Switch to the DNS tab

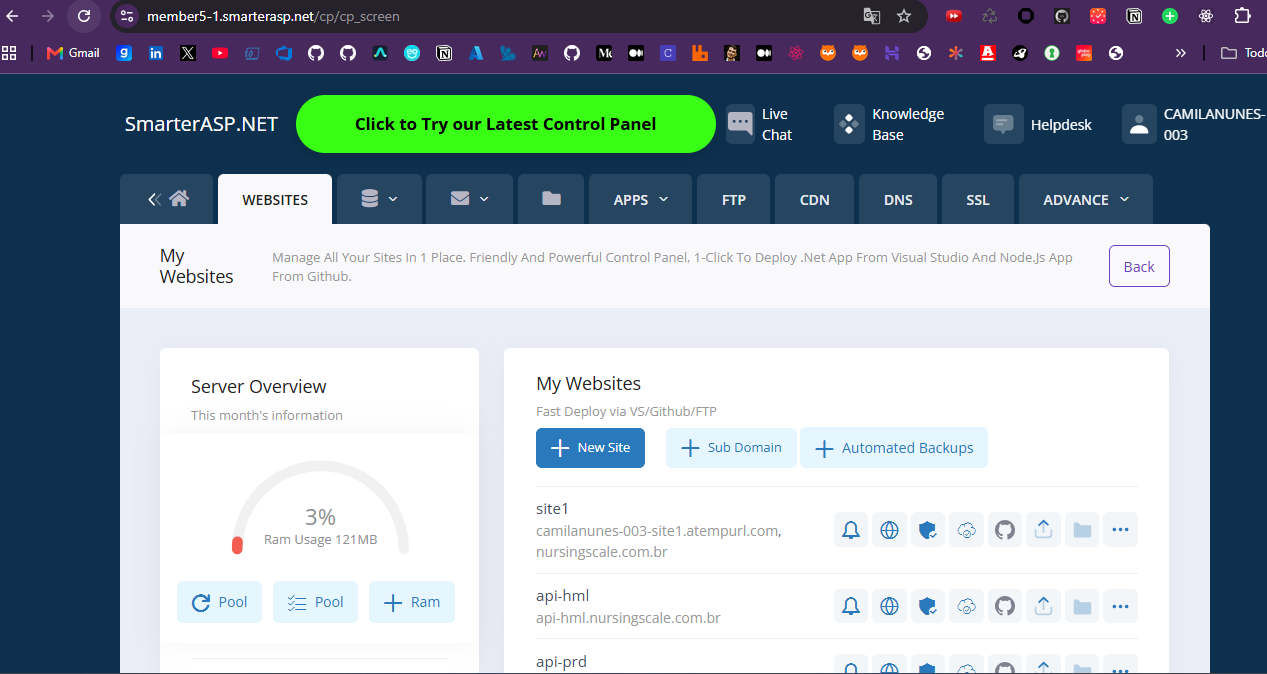coord(898,199)
